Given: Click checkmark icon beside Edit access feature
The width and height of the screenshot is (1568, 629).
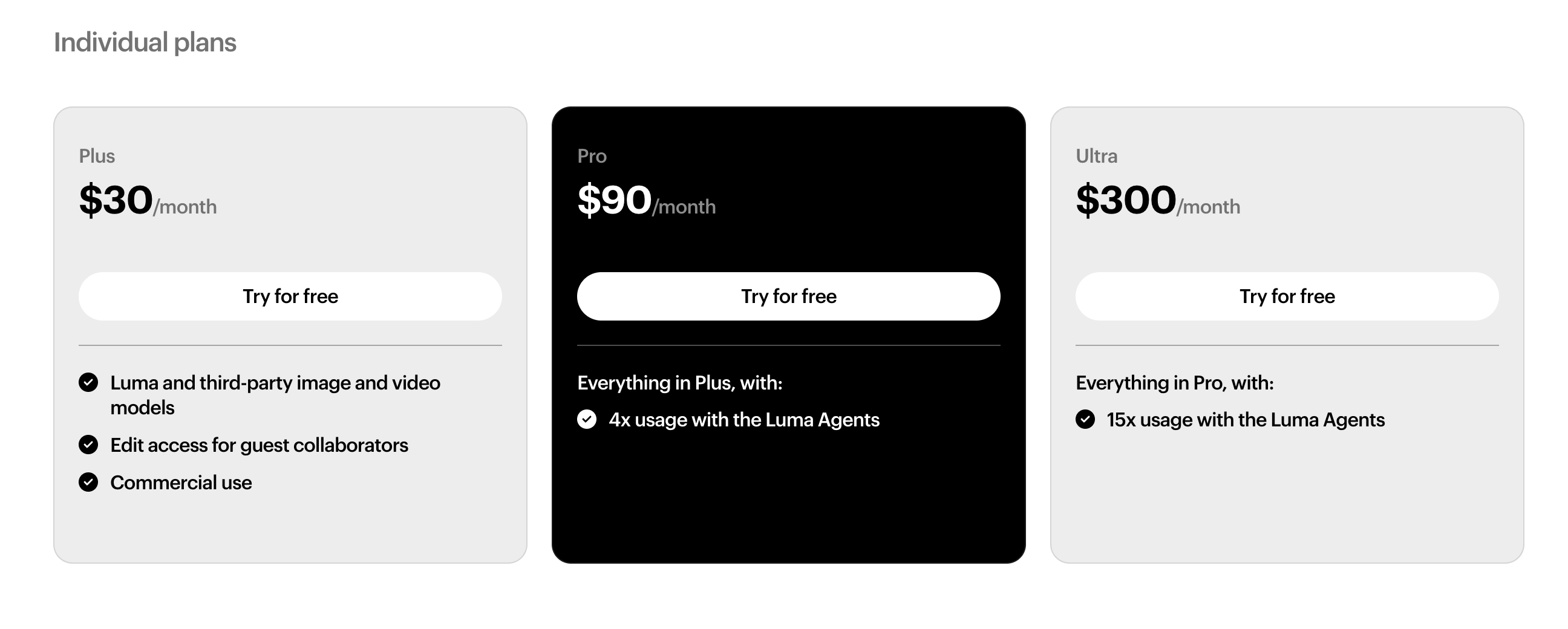Looking at the screenshot, I should [x=88, y=445].
